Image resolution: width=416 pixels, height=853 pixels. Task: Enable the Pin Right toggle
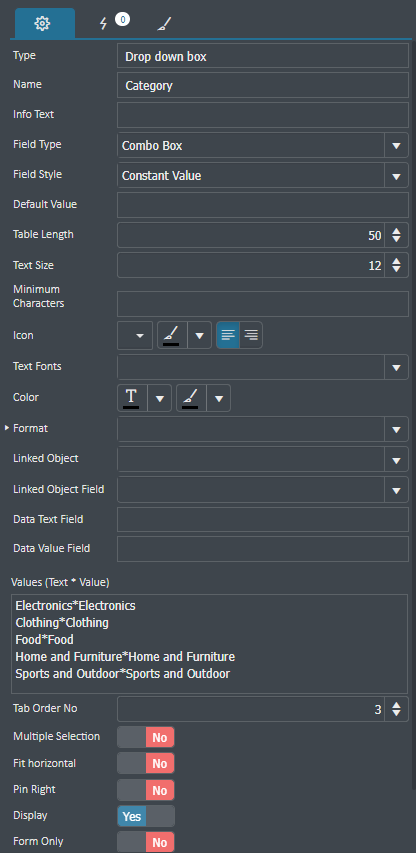point(146,790)
